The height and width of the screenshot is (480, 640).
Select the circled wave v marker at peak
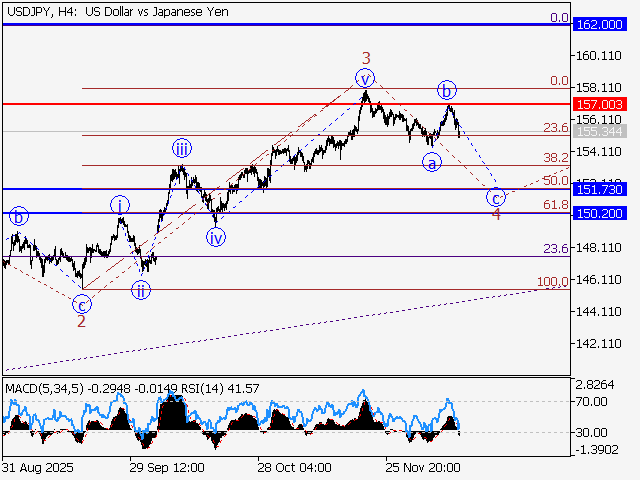366,78
